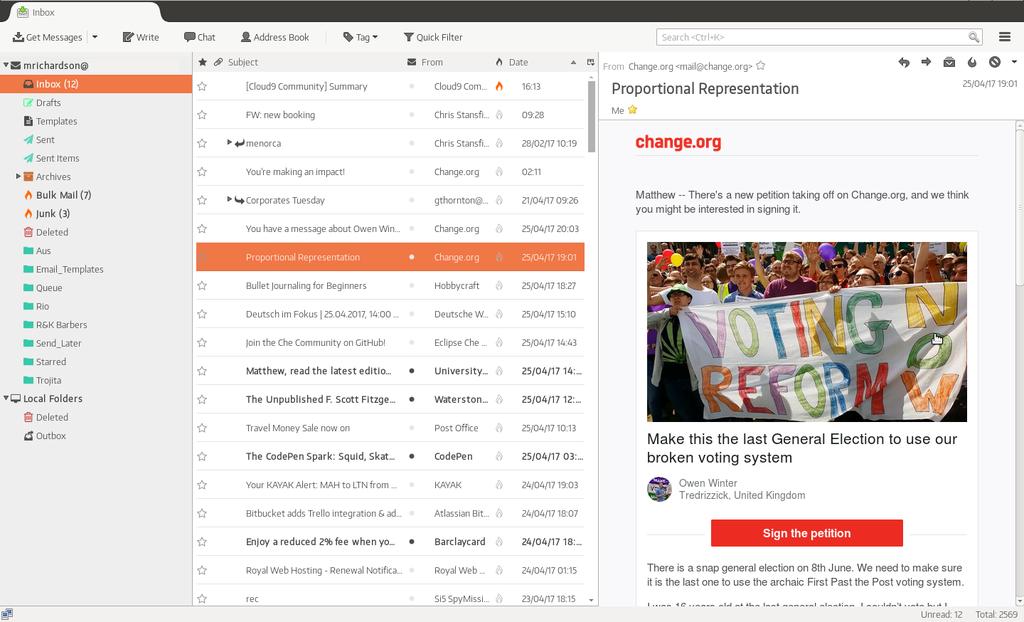The width and height of the screenshot is (1024, 622).
Task: Click the 'Sign the petition' button
Action: pyautogui.click(x=806, y=533)
